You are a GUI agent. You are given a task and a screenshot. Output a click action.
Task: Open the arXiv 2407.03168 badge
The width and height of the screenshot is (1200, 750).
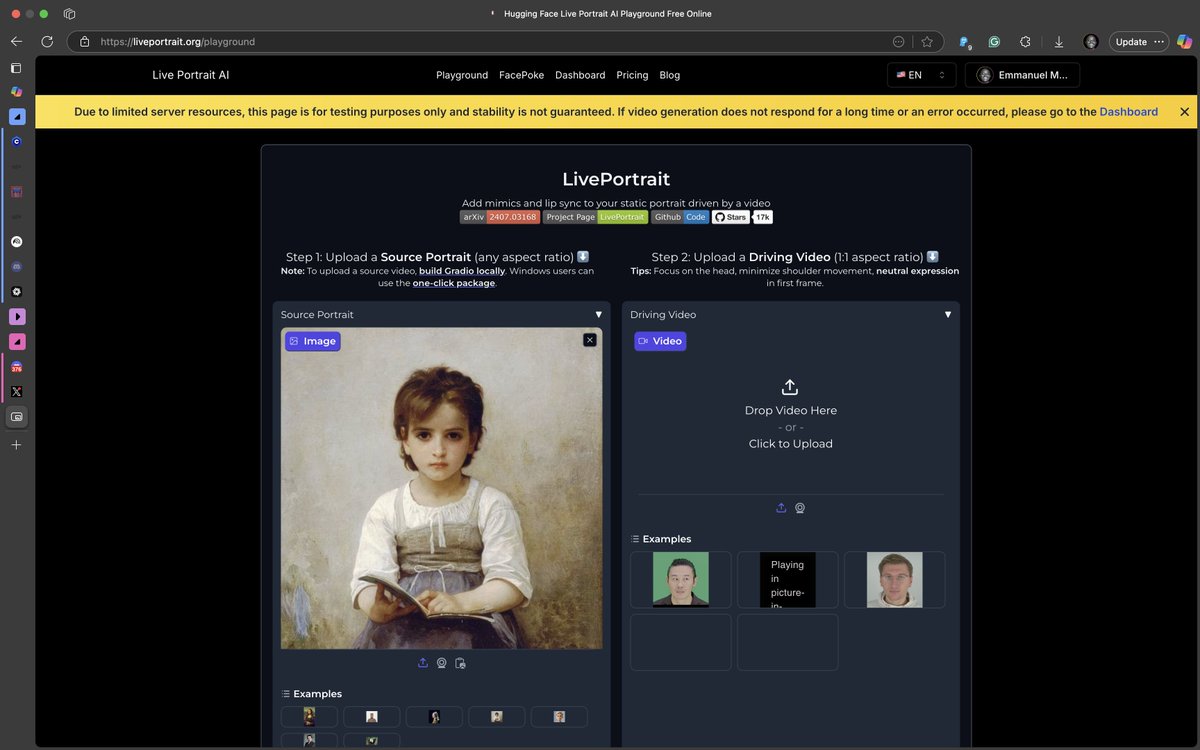(500, 217)
